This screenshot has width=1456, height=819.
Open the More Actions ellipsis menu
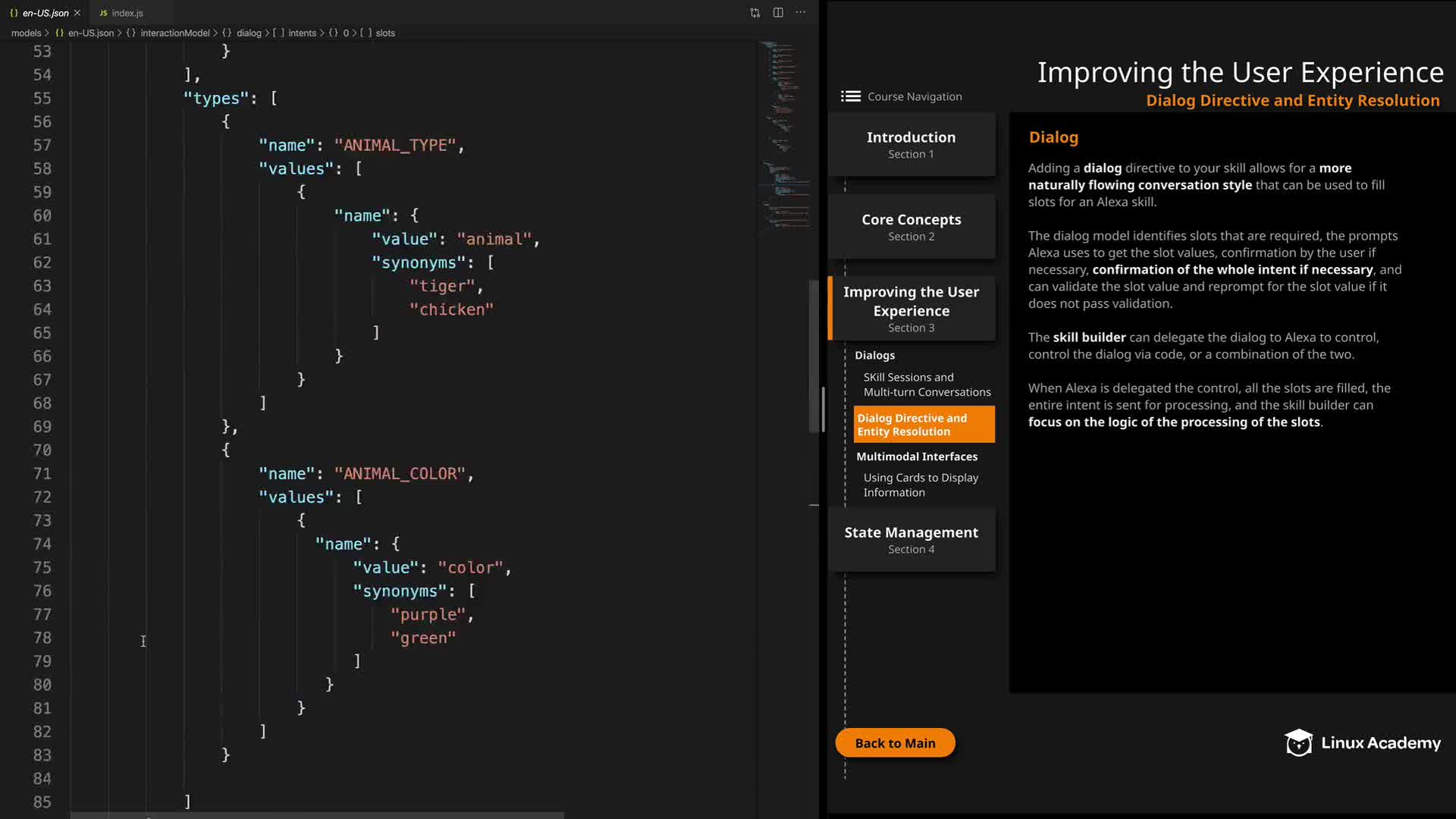click(x=801, y=13)
